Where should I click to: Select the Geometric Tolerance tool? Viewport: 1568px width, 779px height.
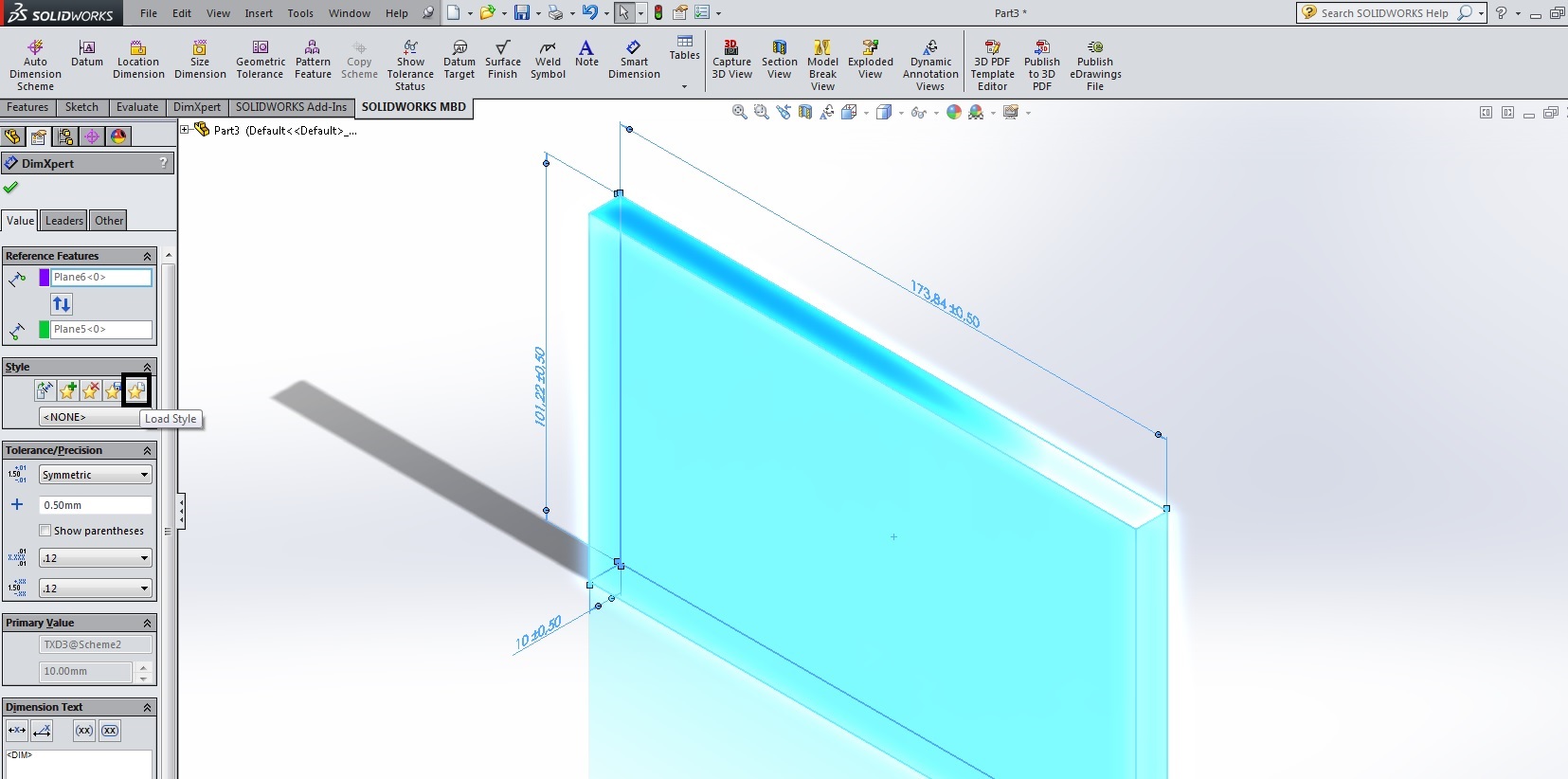click(x=261, y=61)
